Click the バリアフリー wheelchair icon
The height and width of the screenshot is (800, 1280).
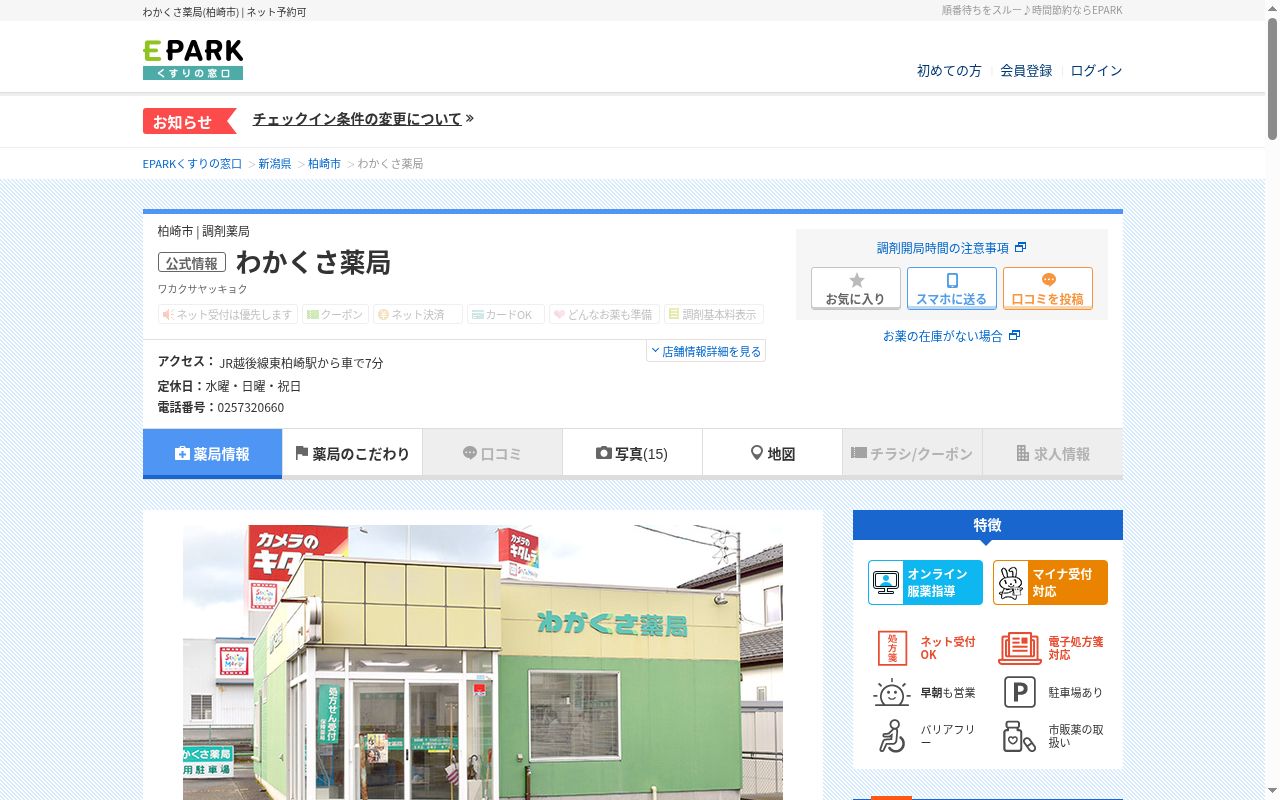891,736
